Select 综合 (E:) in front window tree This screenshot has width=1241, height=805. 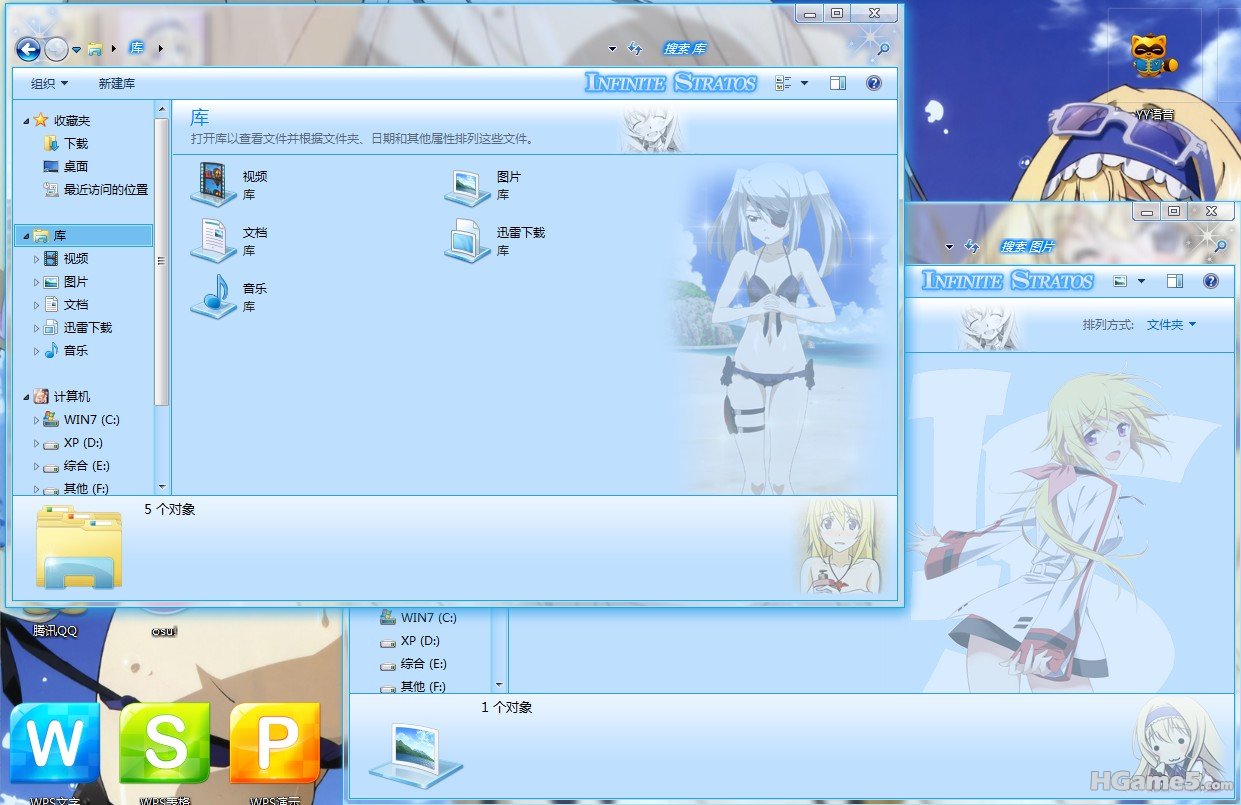pos(77,466)
